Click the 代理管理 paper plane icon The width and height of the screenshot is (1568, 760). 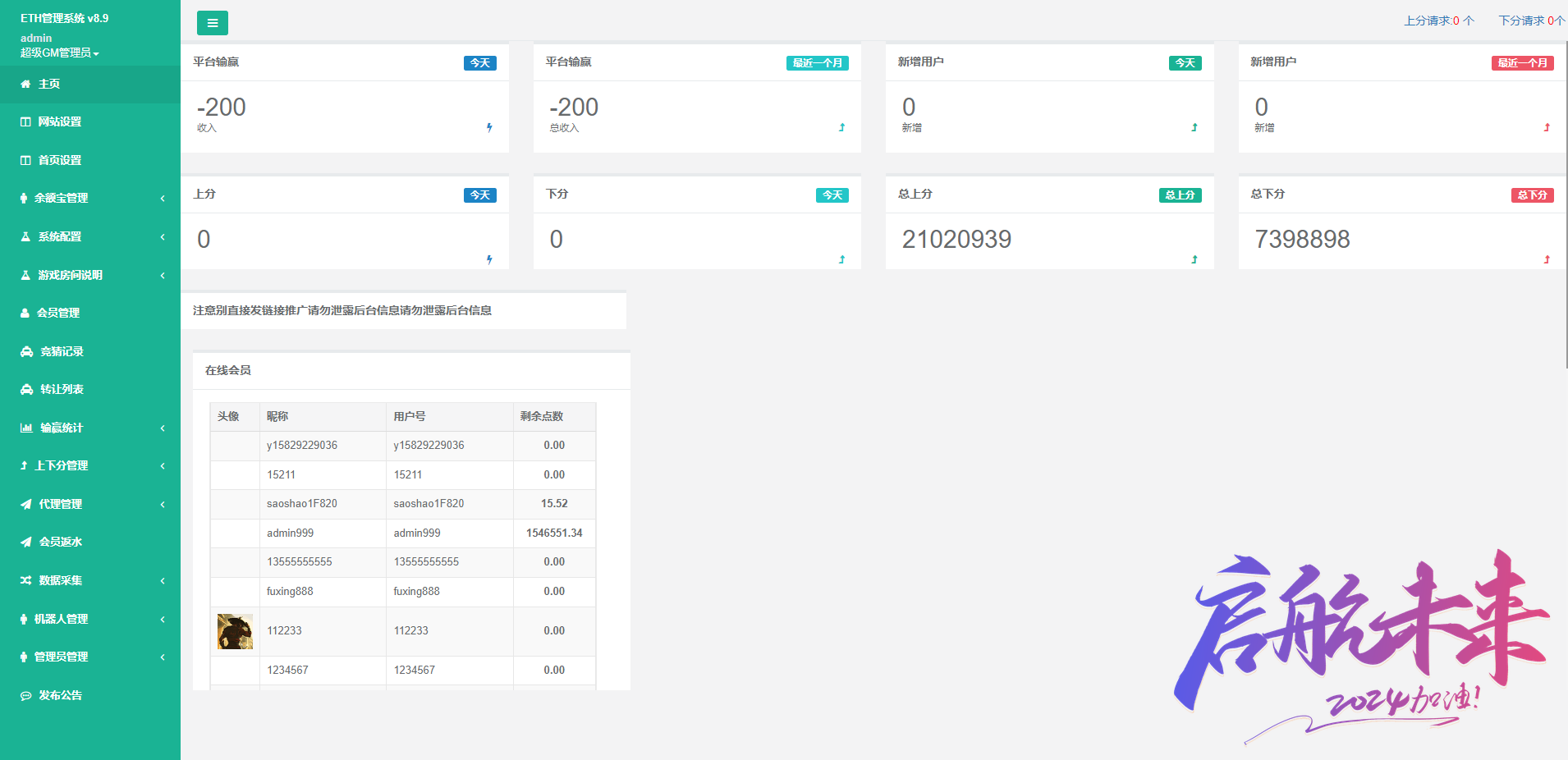(x=26, y=504)
